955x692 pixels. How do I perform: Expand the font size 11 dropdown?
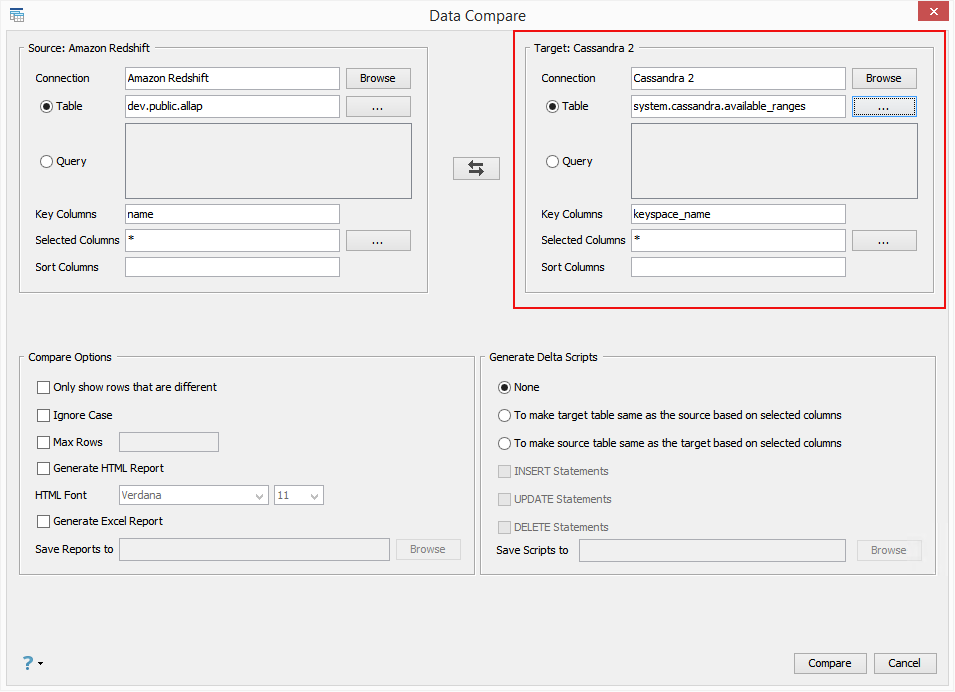[x=299, y=495]
